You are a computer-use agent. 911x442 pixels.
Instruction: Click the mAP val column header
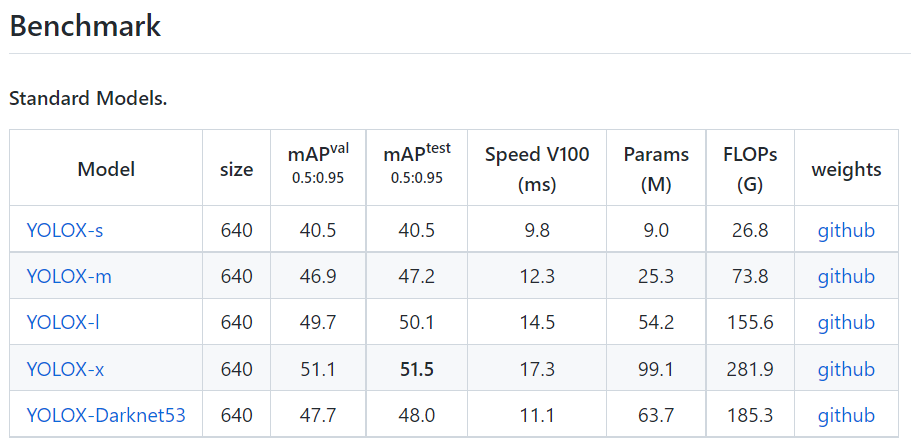[318, 165]
